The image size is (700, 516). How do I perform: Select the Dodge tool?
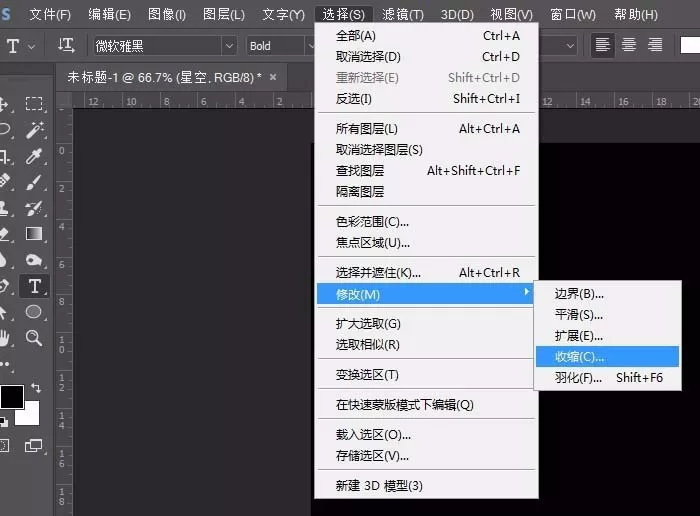pos(34,260)
